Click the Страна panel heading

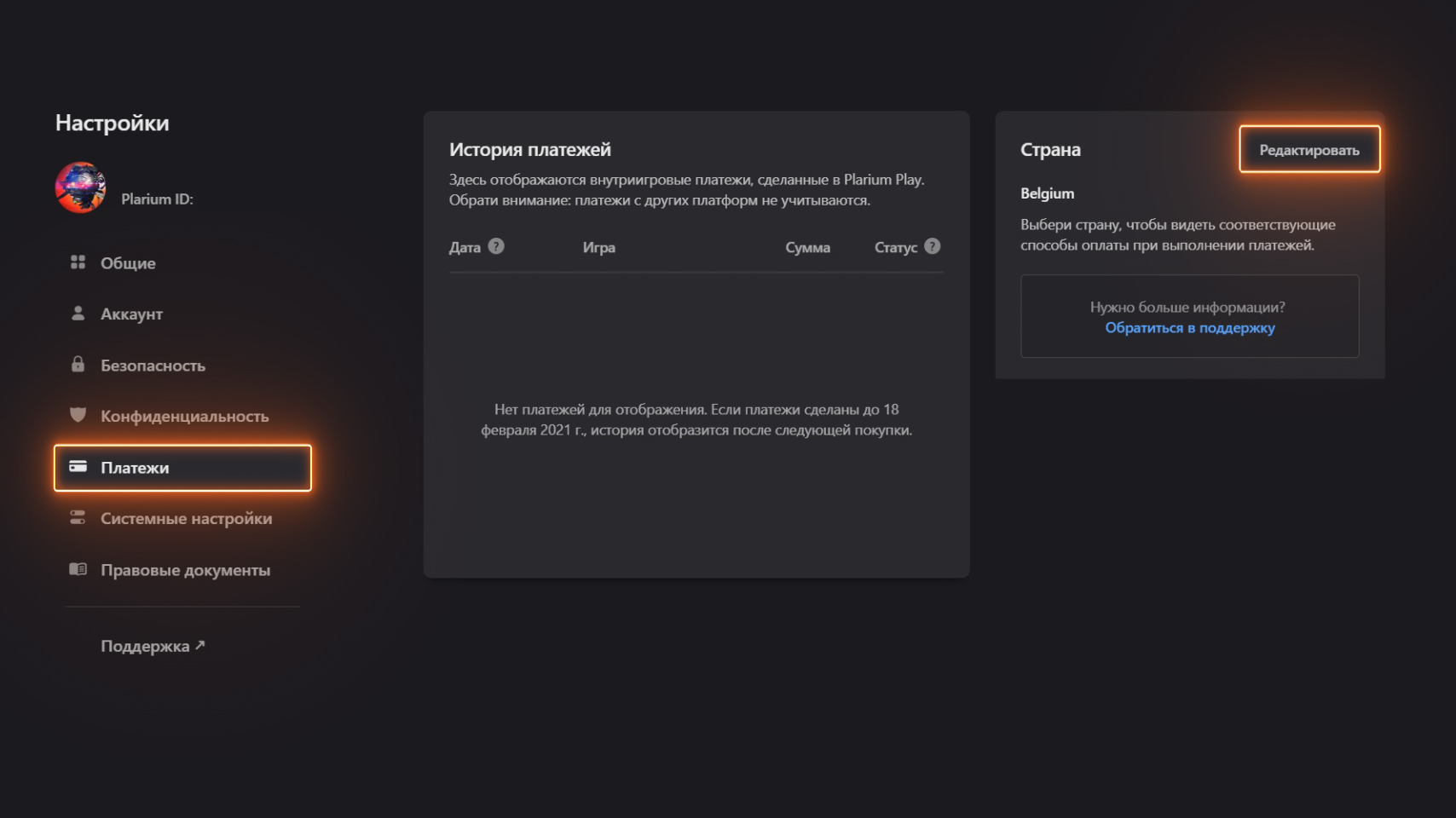[x=1050, y=150]
